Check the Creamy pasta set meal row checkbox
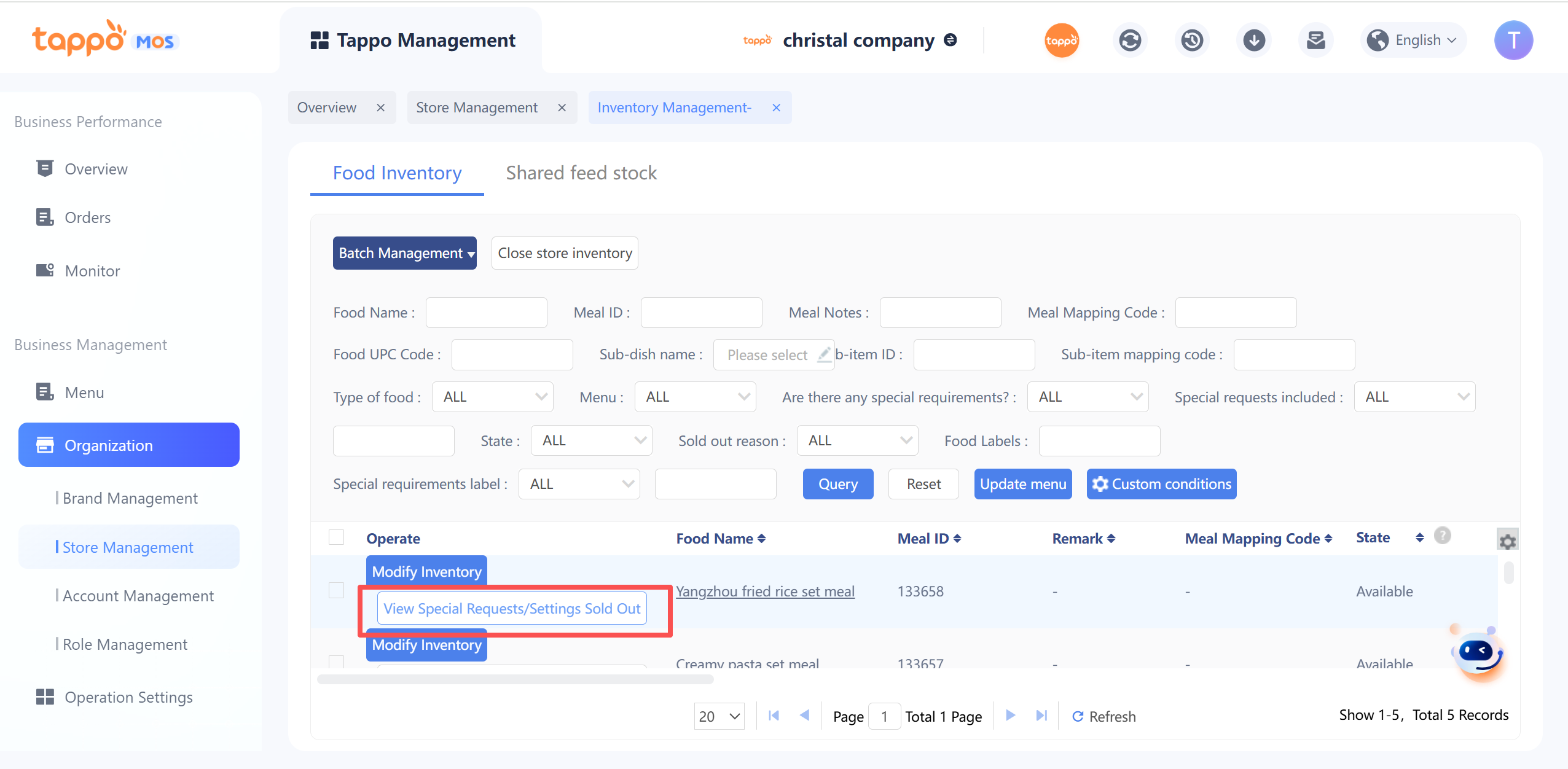Viewport: 1568px width, 769px height. point(336,662)
